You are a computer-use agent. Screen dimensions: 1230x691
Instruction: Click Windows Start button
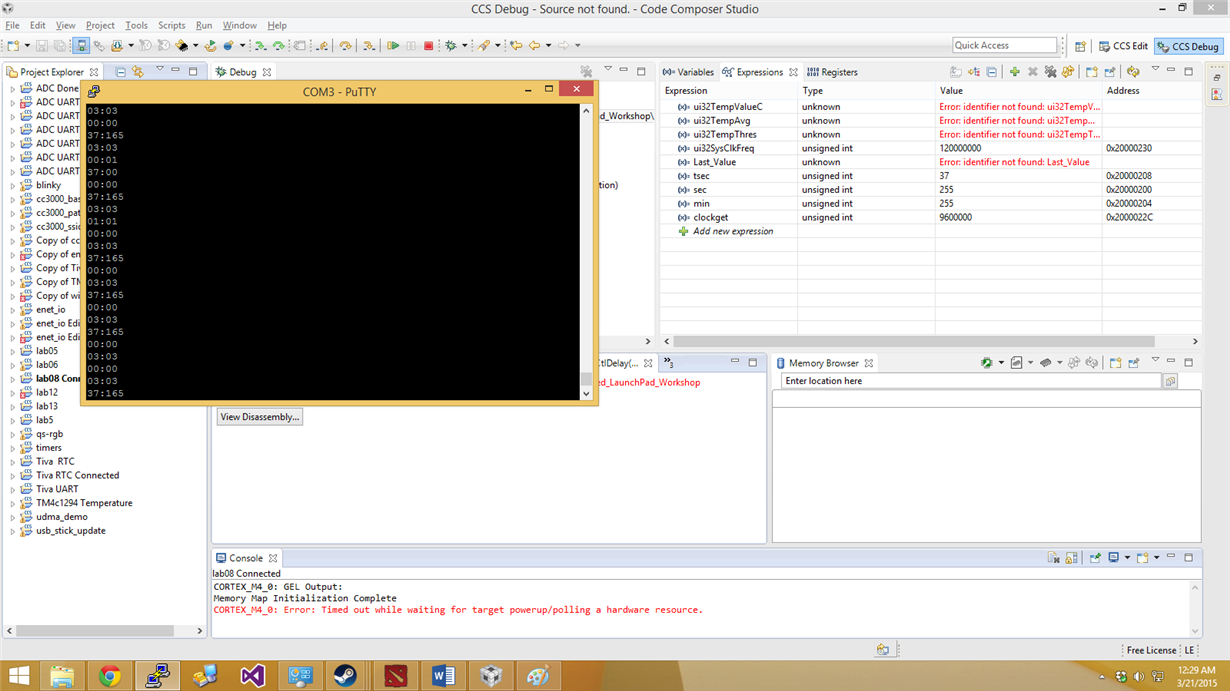click(19, 676)
